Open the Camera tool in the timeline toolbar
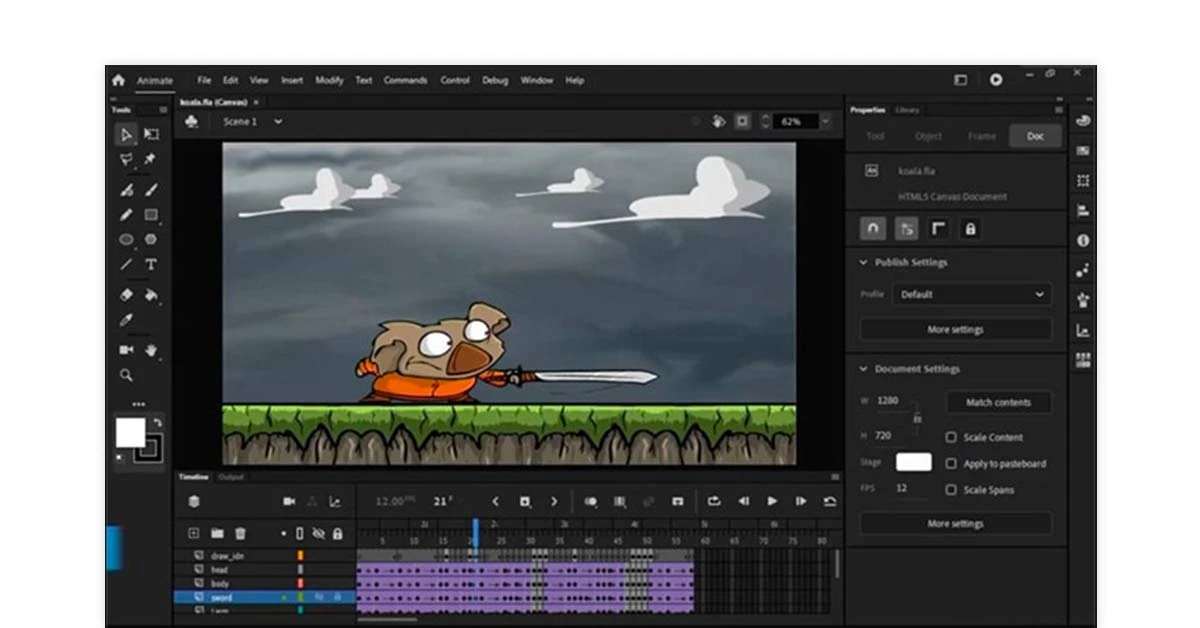This screenshot has width=1200, height=628. (x=290, y=502)
